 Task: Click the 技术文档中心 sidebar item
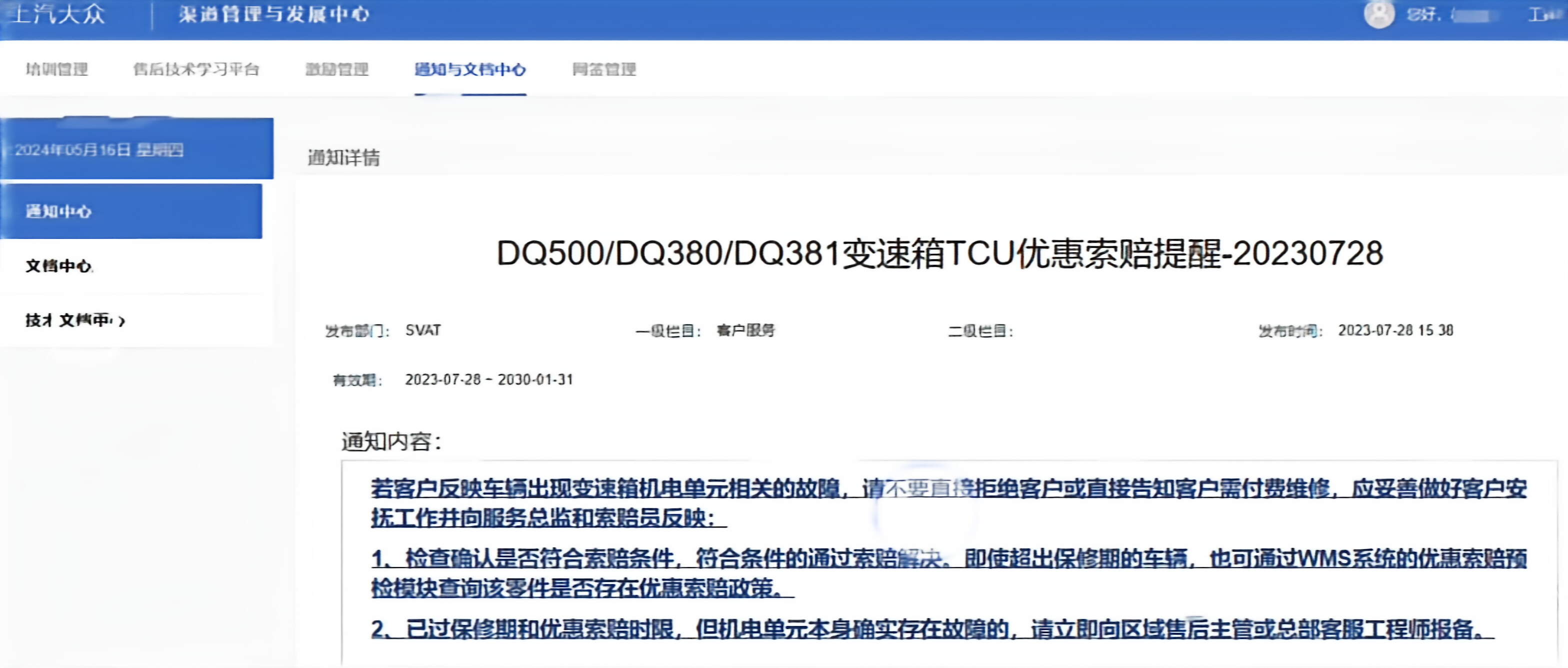pos(68,320)
